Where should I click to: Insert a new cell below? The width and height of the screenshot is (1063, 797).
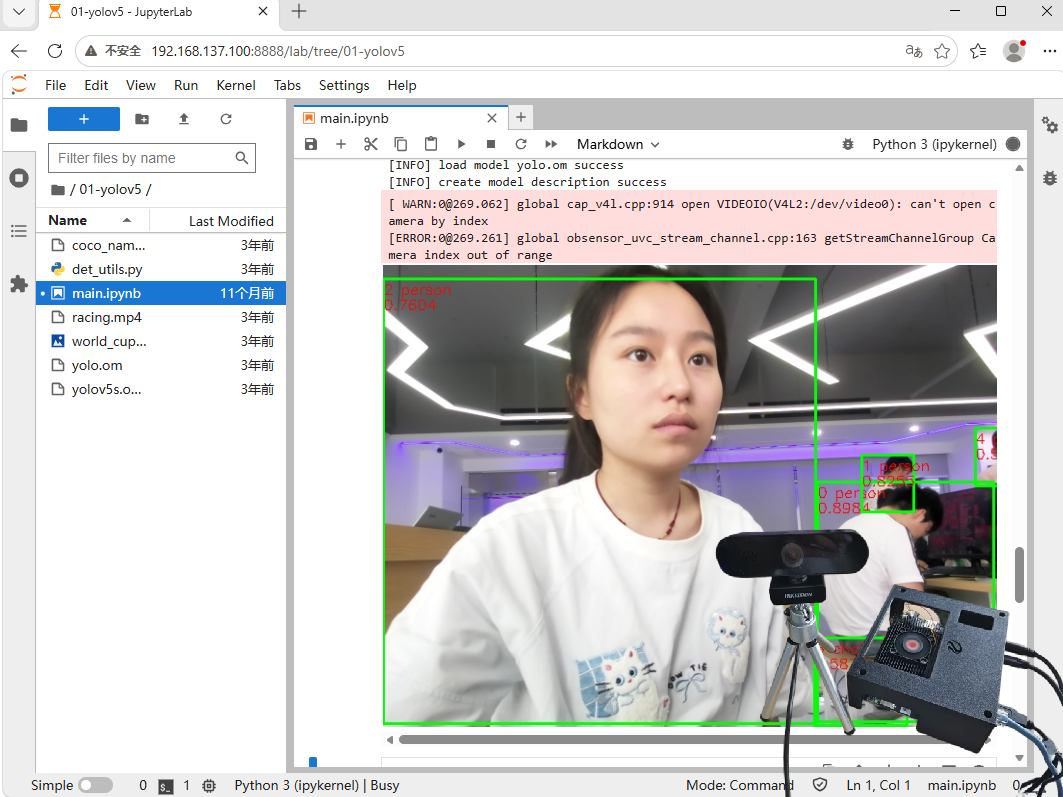pos(341,144)
